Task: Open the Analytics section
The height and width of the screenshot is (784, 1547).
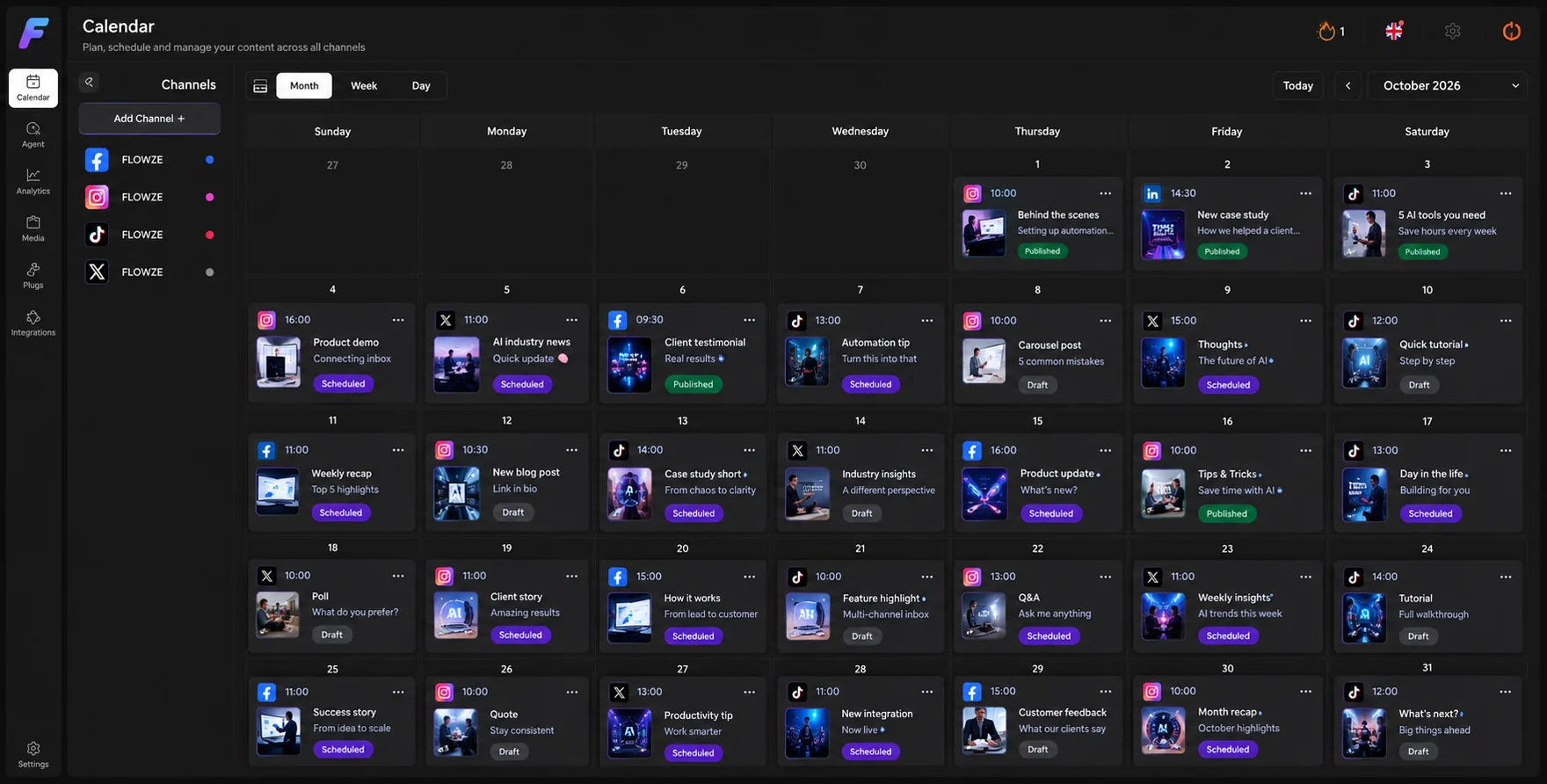Action: click(x=33, y=182)
